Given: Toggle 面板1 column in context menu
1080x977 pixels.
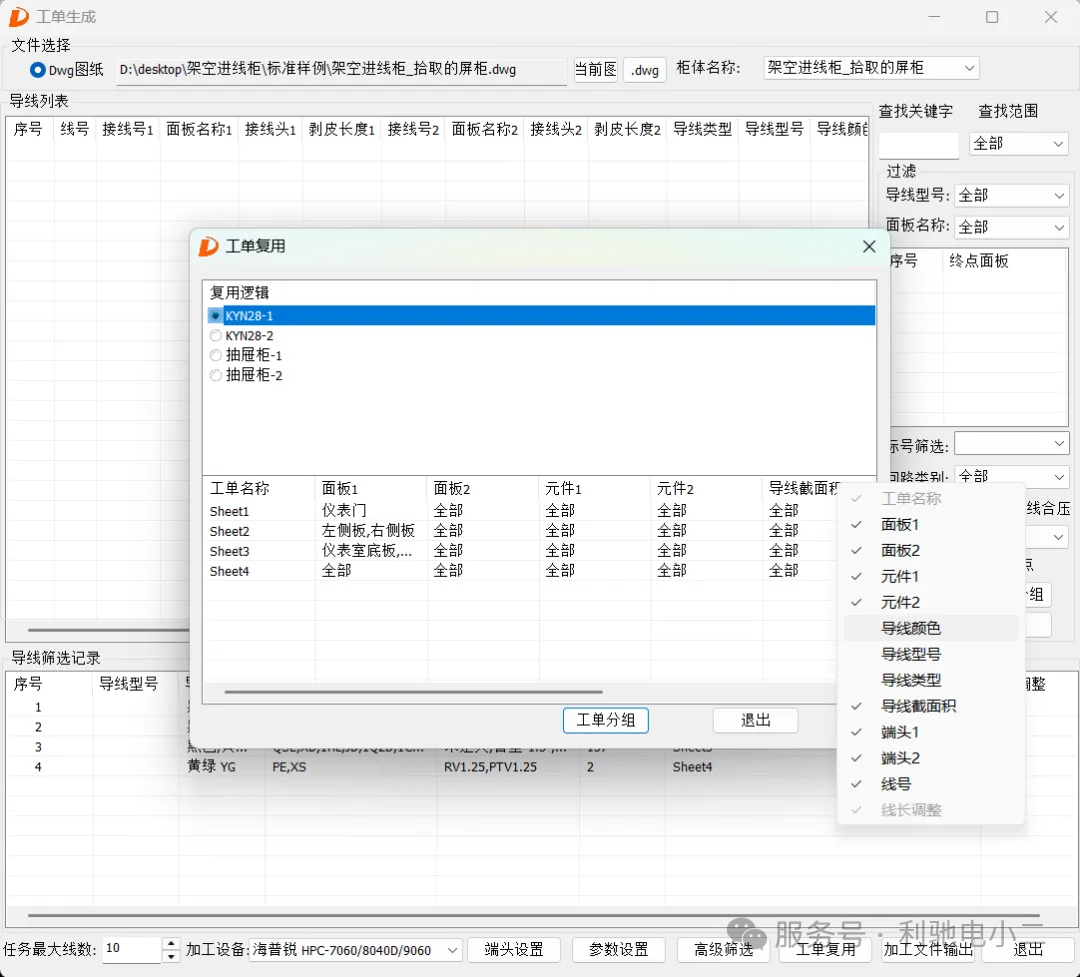Looking at the screenshot, I should (x=931, y=524).
